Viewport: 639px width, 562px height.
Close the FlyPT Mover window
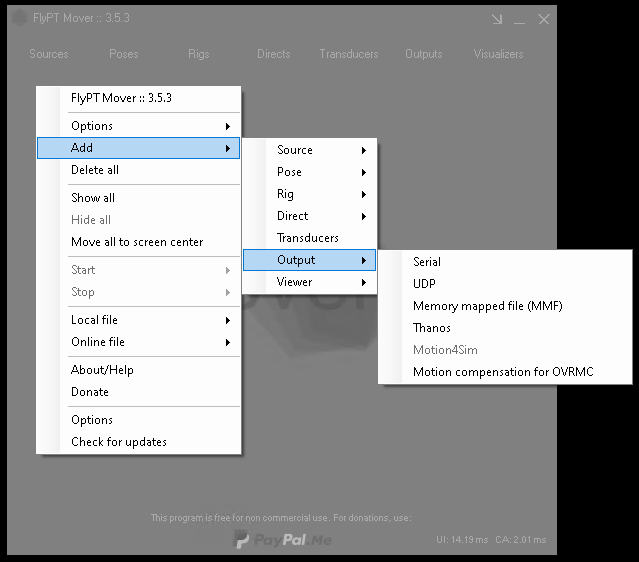click(544, 19)
